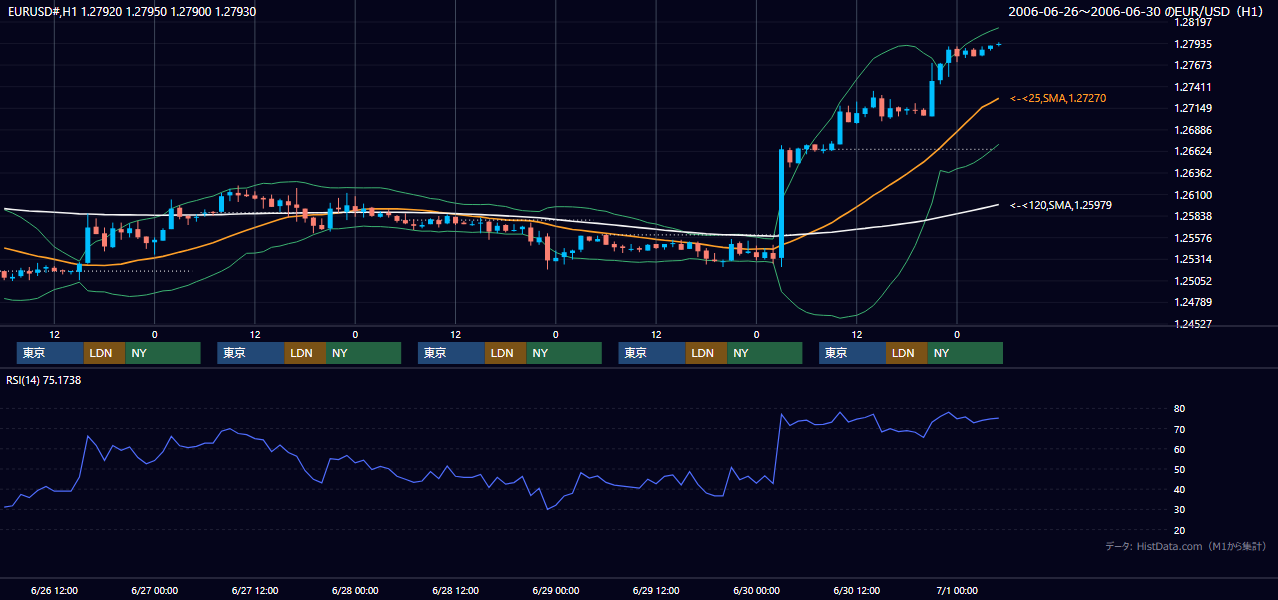Pick the 1.26886 price axis label
Viewport: 1278px width, 600px height.
[x=1194, y=130]
